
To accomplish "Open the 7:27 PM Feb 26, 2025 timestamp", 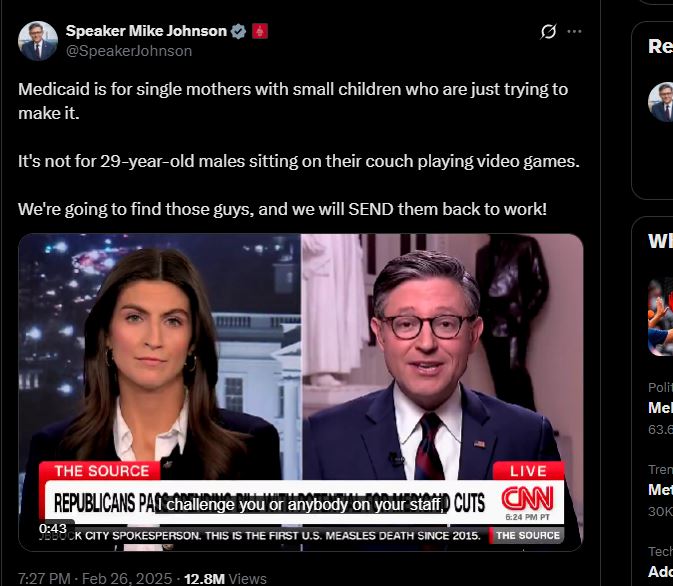I will click(x=95, y=579).
